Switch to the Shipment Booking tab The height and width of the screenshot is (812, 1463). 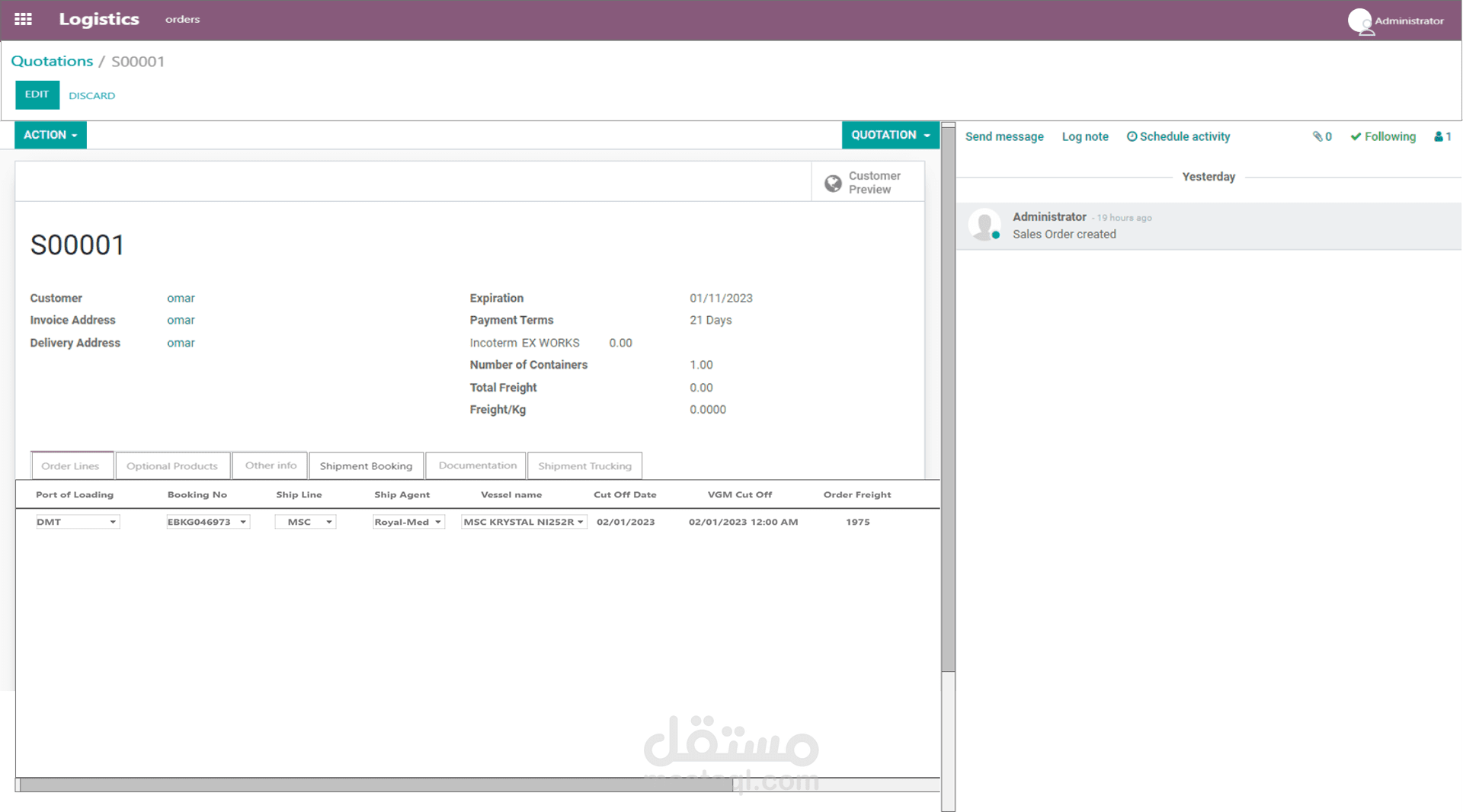coord(366,465)
